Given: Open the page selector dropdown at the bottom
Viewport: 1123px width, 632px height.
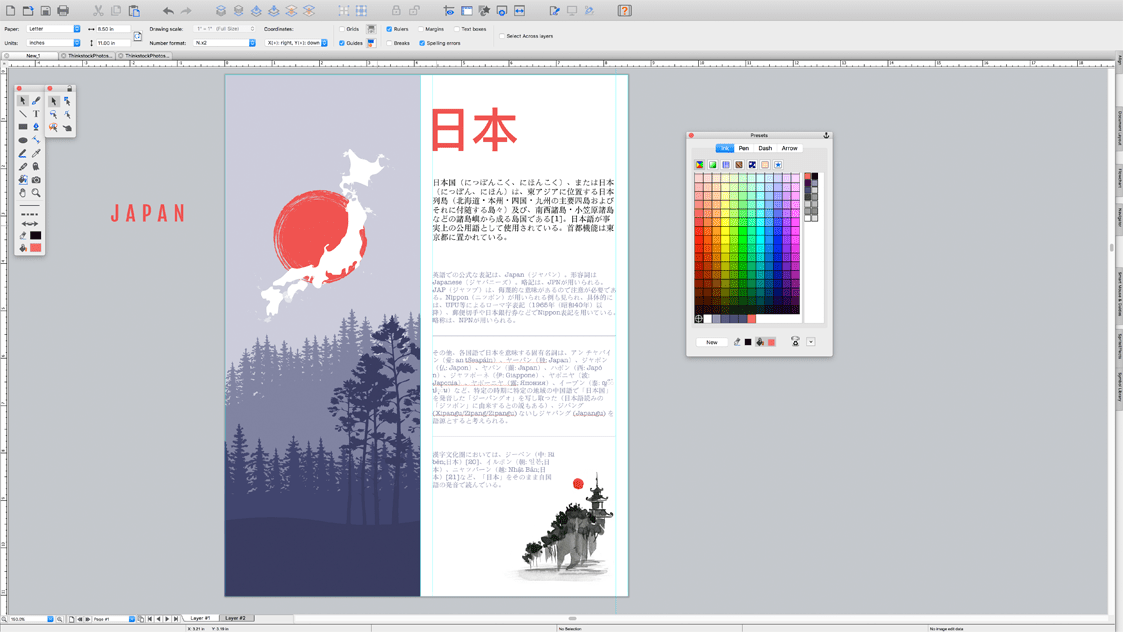Looking at the screenshot, I should pos(132,619).
